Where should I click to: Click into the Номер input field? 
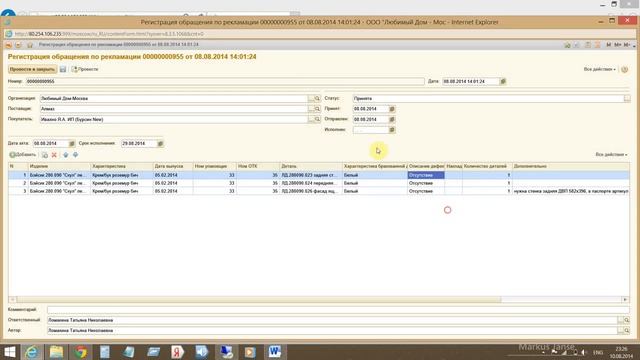[x=225, y=82]
